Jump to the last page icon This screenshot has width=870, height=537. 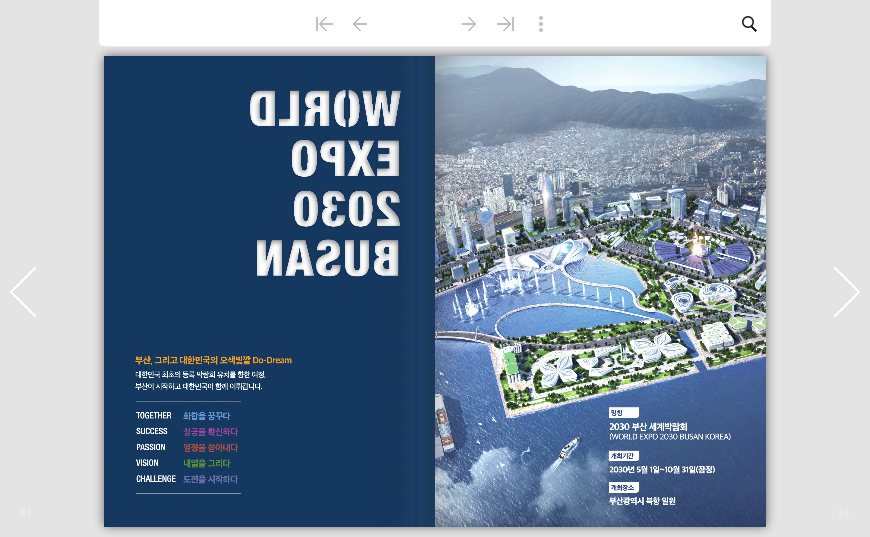point(505,24)
